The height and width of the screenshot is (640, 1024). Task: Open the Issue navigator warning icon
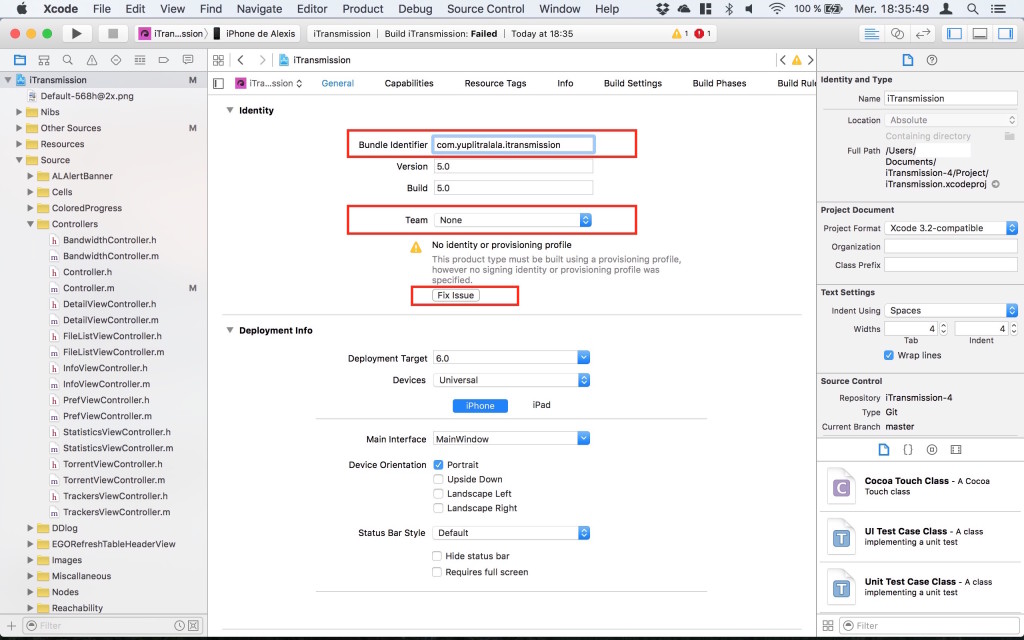click(x=92, y=60)
